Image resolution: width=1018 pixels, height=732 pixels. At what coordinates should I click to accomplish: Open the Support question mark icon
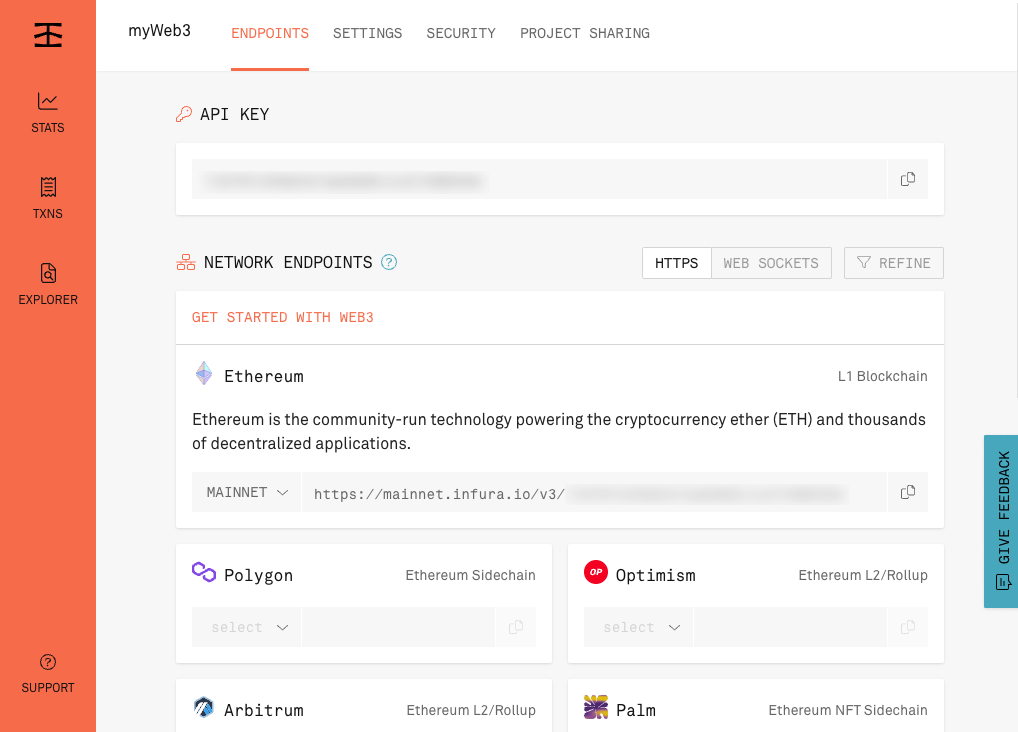coord(48,662)
